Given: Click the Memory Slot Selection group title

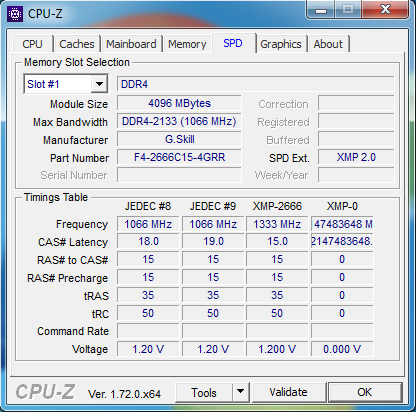Looking at the screenshot, I should 77,62.
